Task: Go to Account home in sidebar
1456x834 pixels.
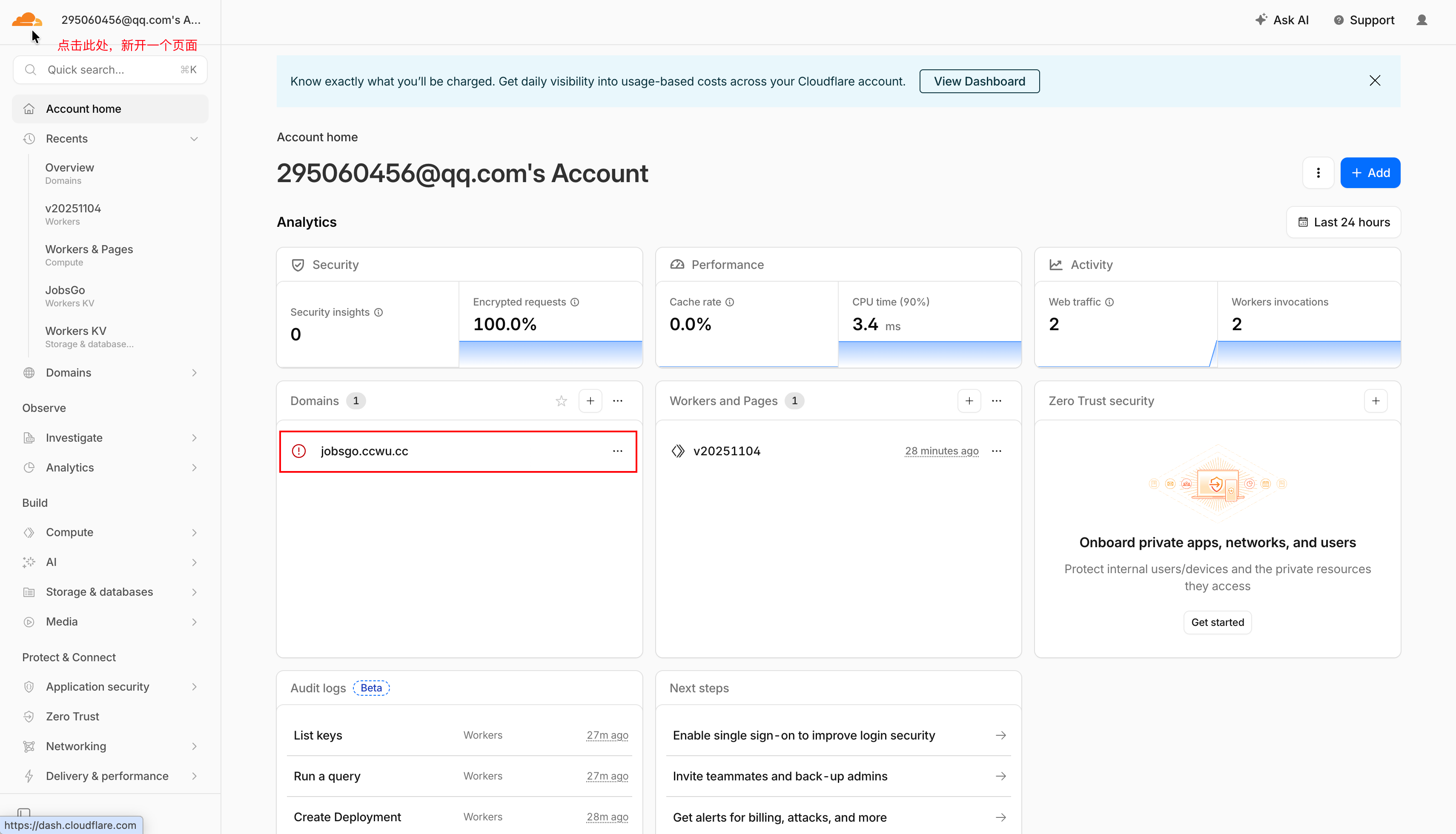Action: pyautogui.click(x=110, y=109)
